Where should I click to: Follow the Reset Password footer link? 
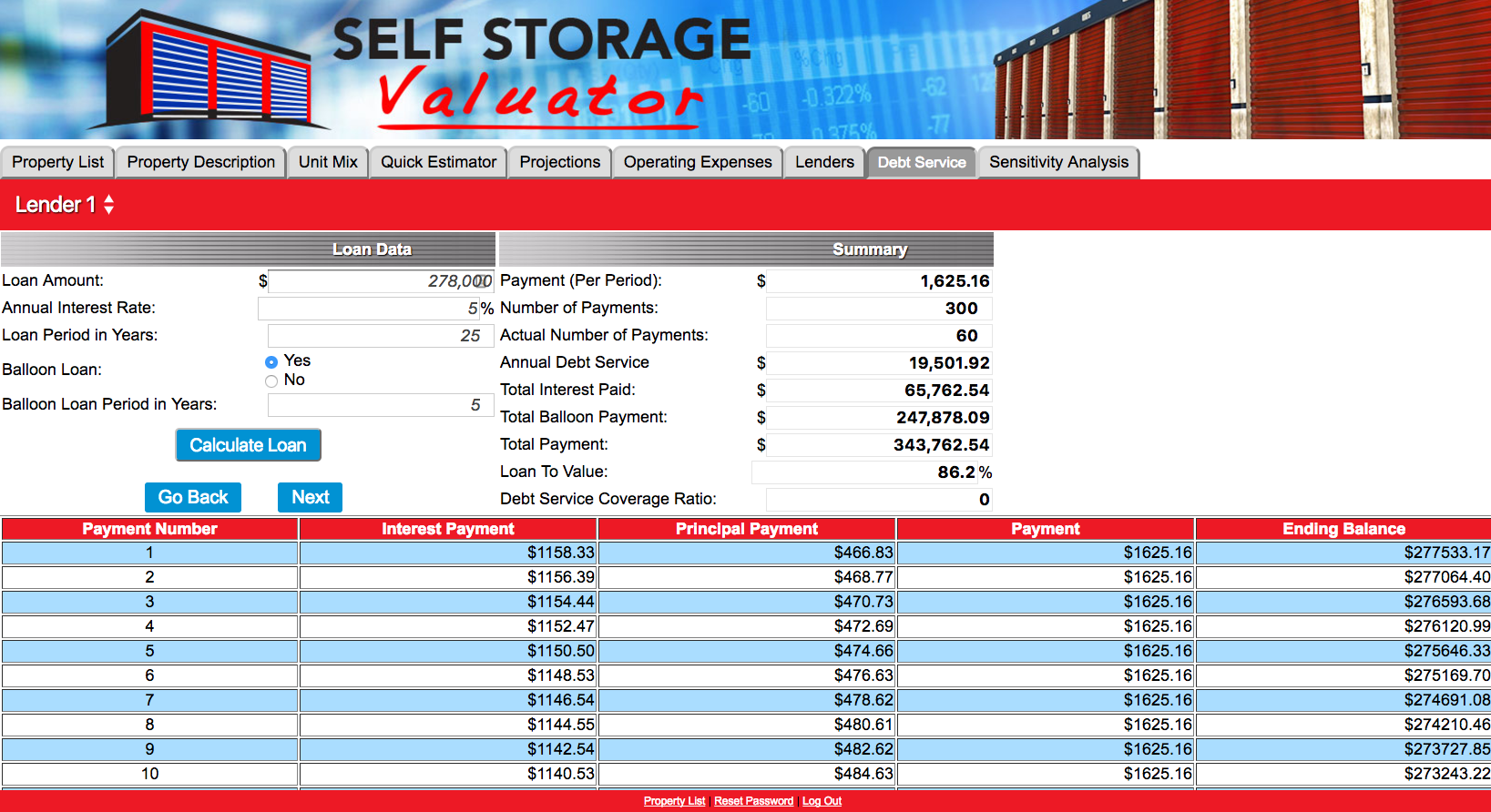point(753,801)
